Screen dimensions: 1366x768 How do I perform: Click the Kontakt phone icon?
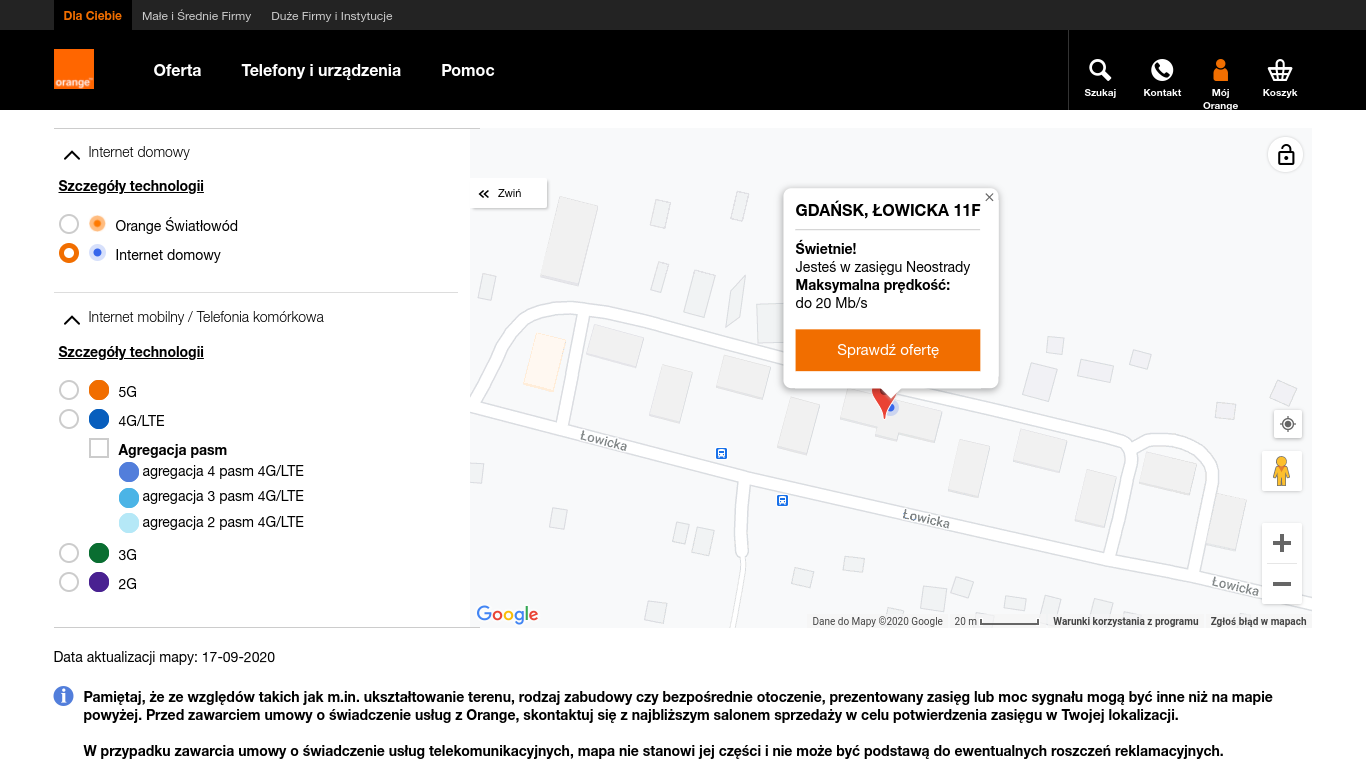[1161, 70]
